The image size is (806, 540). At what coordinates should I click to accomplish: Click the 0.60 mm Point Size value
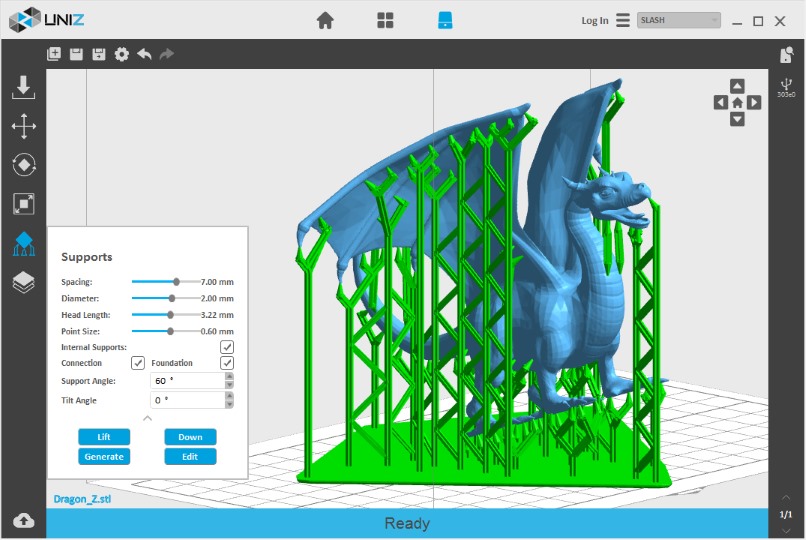(217, 331)
